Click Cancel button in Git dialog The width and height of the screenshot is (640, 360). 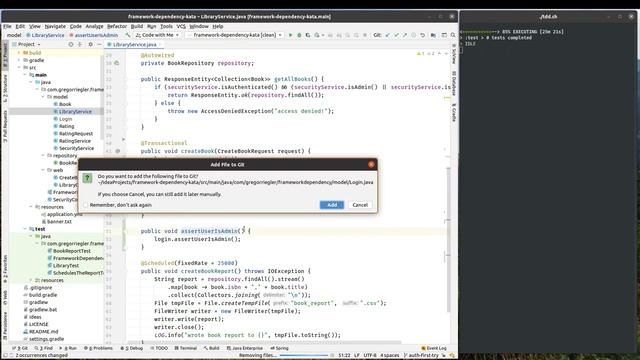tap(360, 205)
